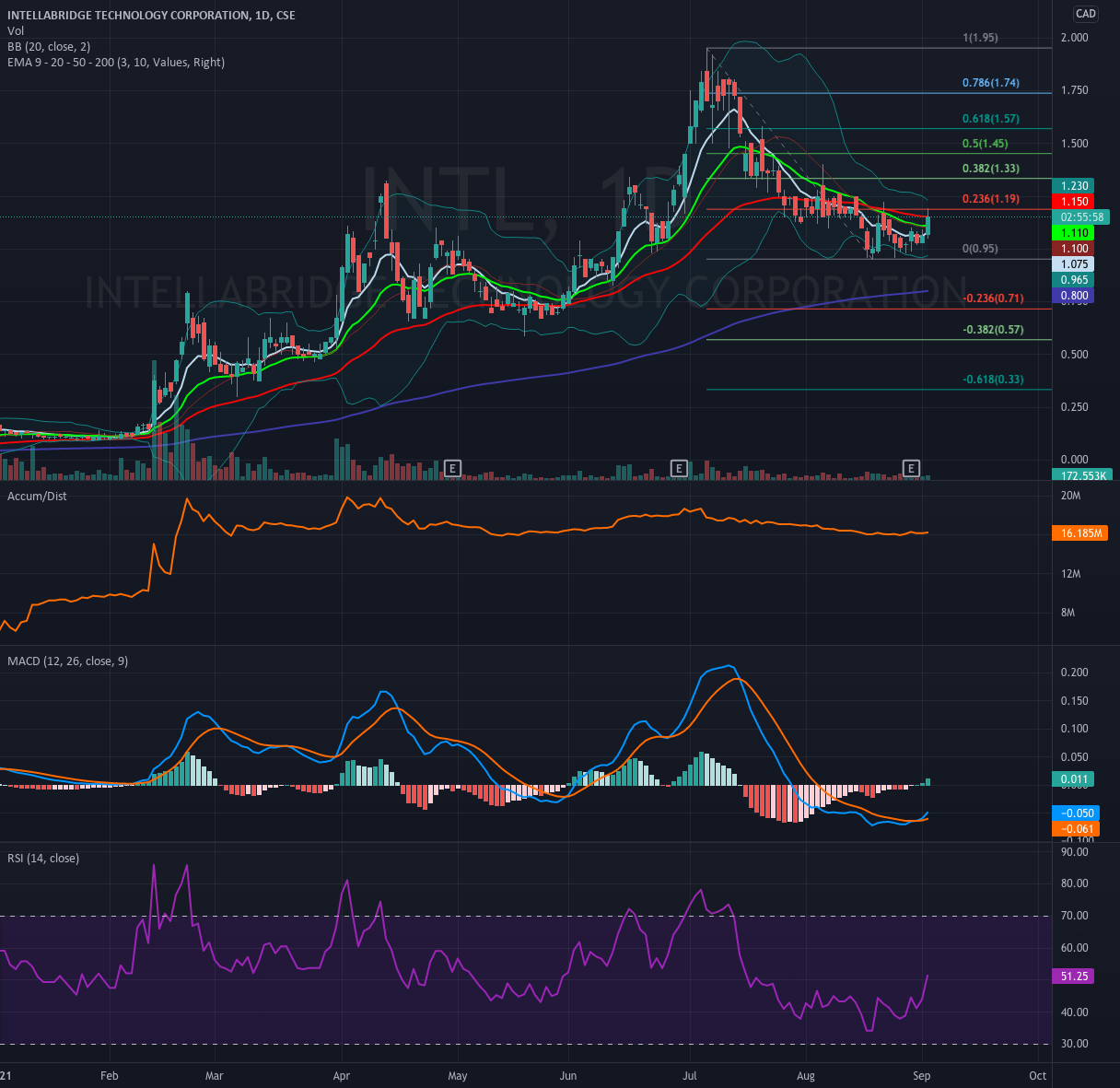This screenshot has height=1088, width=1120.
Task: Click the Fibonacci -0.382(0.57) level label
Action: tap(993, 330)
